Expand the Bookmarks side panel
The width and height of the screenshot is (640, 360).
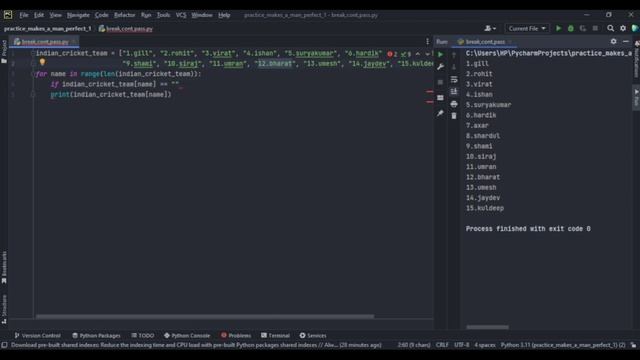pos(4,267)
